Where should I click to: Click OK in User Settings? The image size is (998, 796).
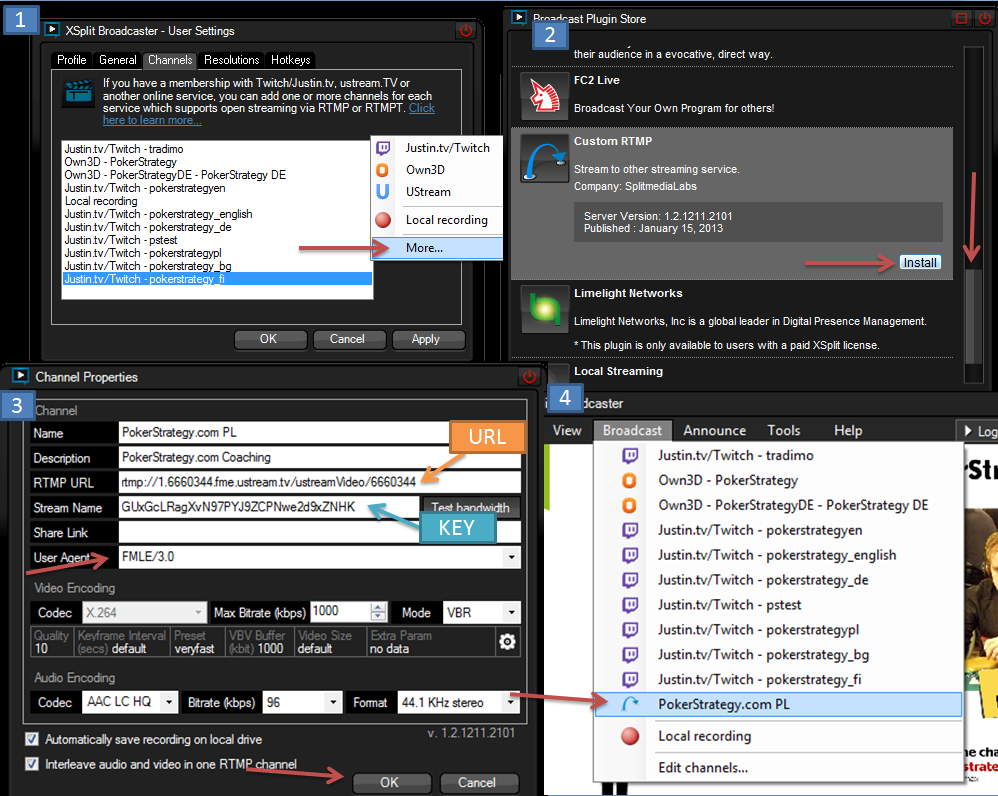point(269,339)
